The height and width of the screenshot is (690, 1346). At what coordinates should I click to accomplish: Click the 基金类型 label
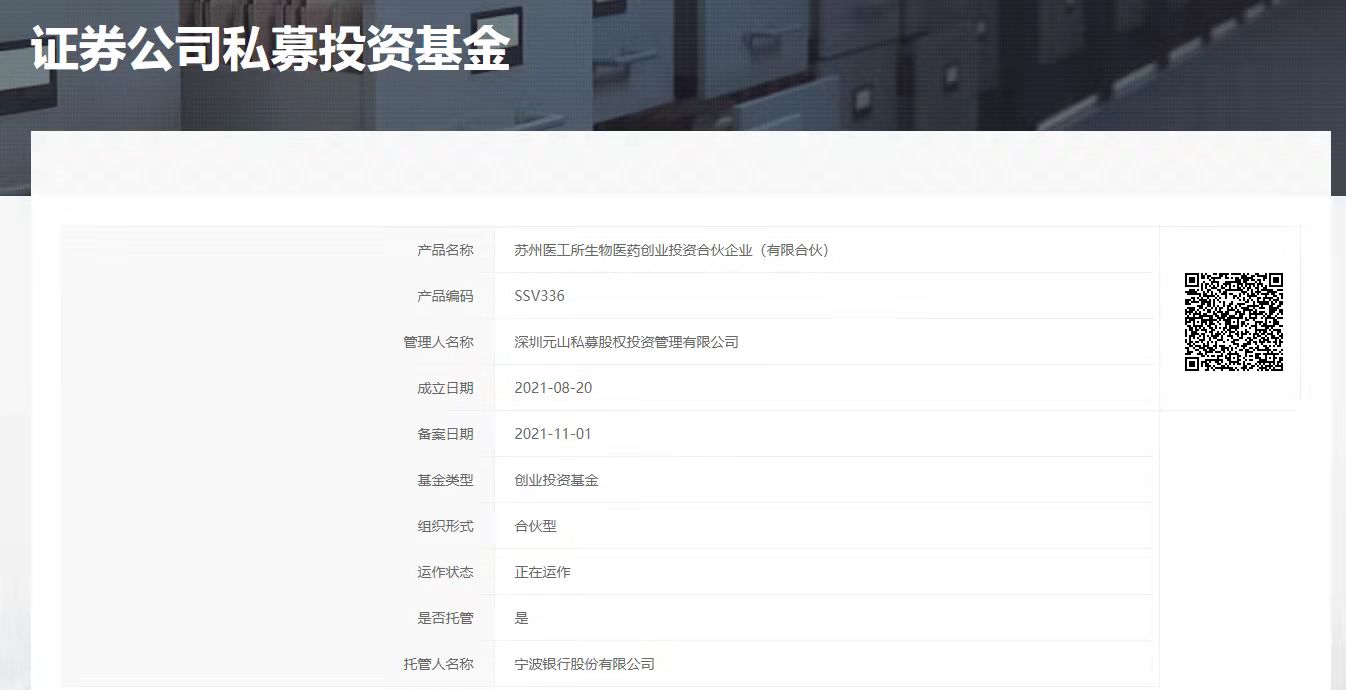point(445,480)
